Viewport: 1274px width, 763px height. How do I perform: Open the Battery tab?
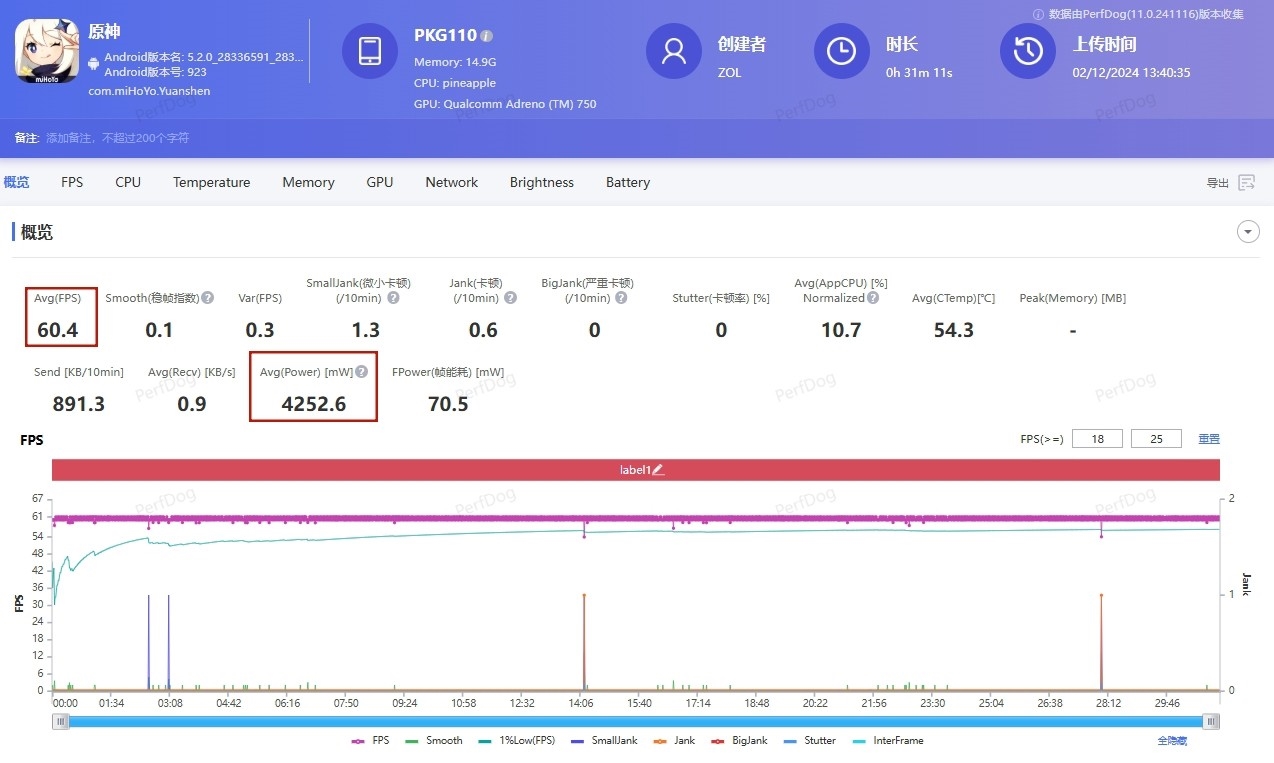[627, 182]
